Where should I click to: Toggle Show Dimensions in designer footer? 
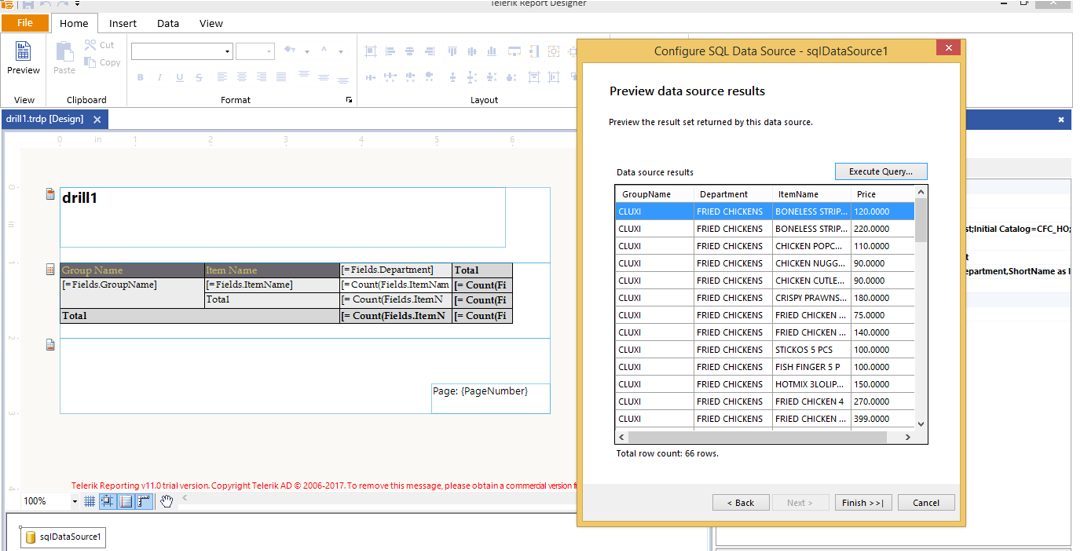coord(143,501)
